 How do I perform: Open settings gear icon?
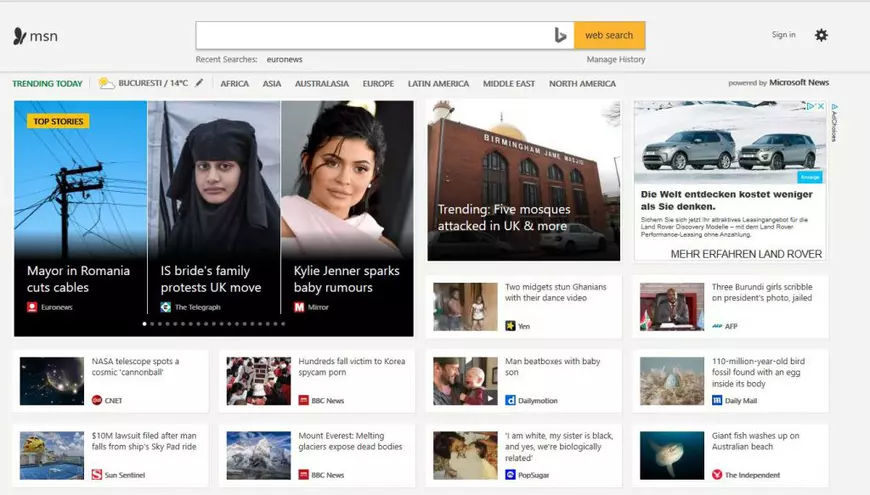(821, 35)
